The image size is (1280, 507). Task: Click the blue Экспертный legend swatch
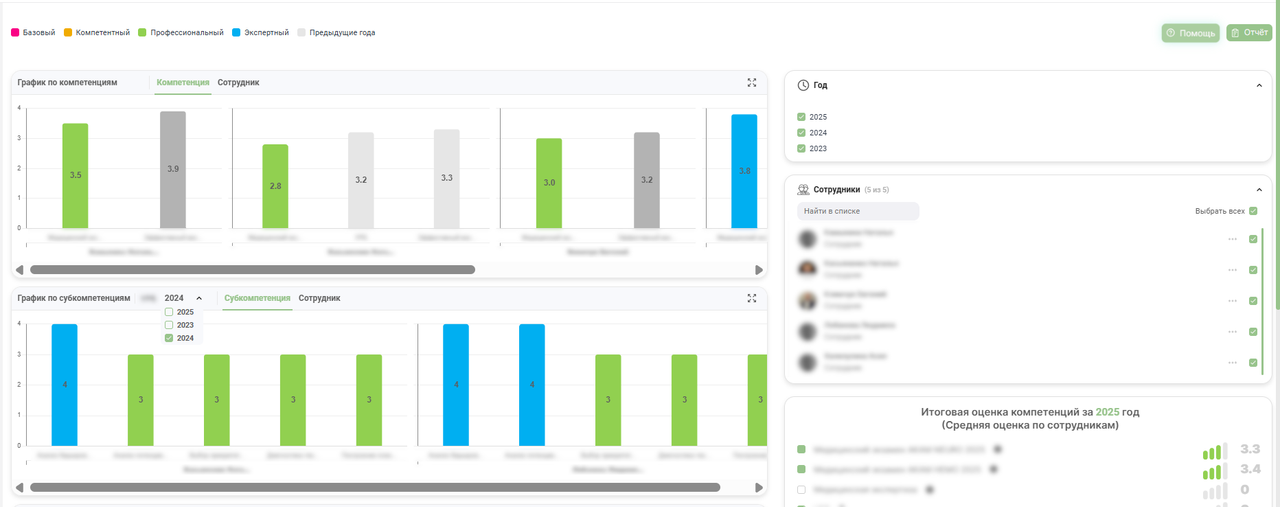236,32
